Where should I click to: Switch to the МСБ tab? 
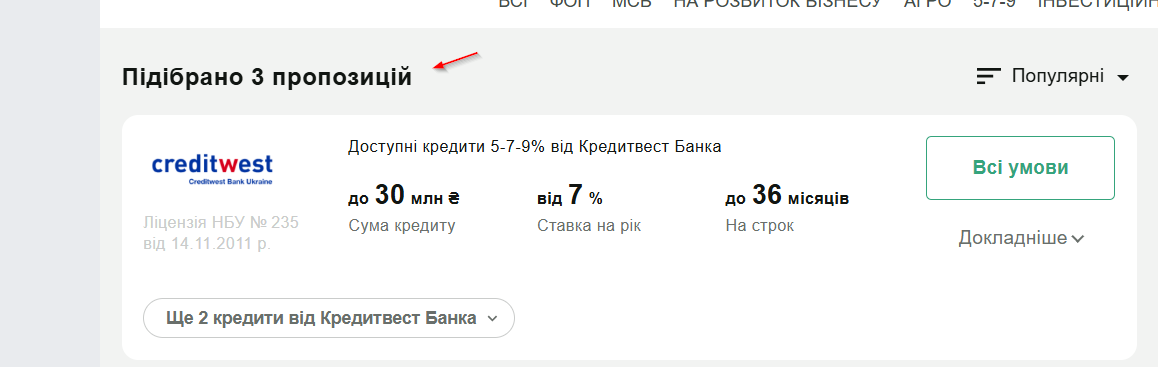631,4
